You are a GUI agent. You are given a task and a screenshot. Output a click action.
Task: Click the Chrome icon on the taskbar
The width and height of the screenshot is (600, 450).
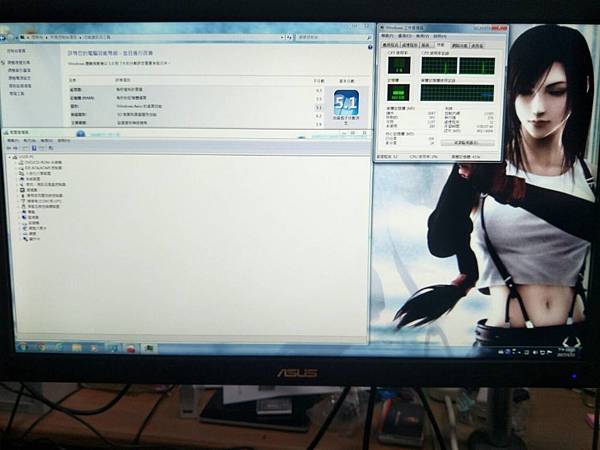41,347
